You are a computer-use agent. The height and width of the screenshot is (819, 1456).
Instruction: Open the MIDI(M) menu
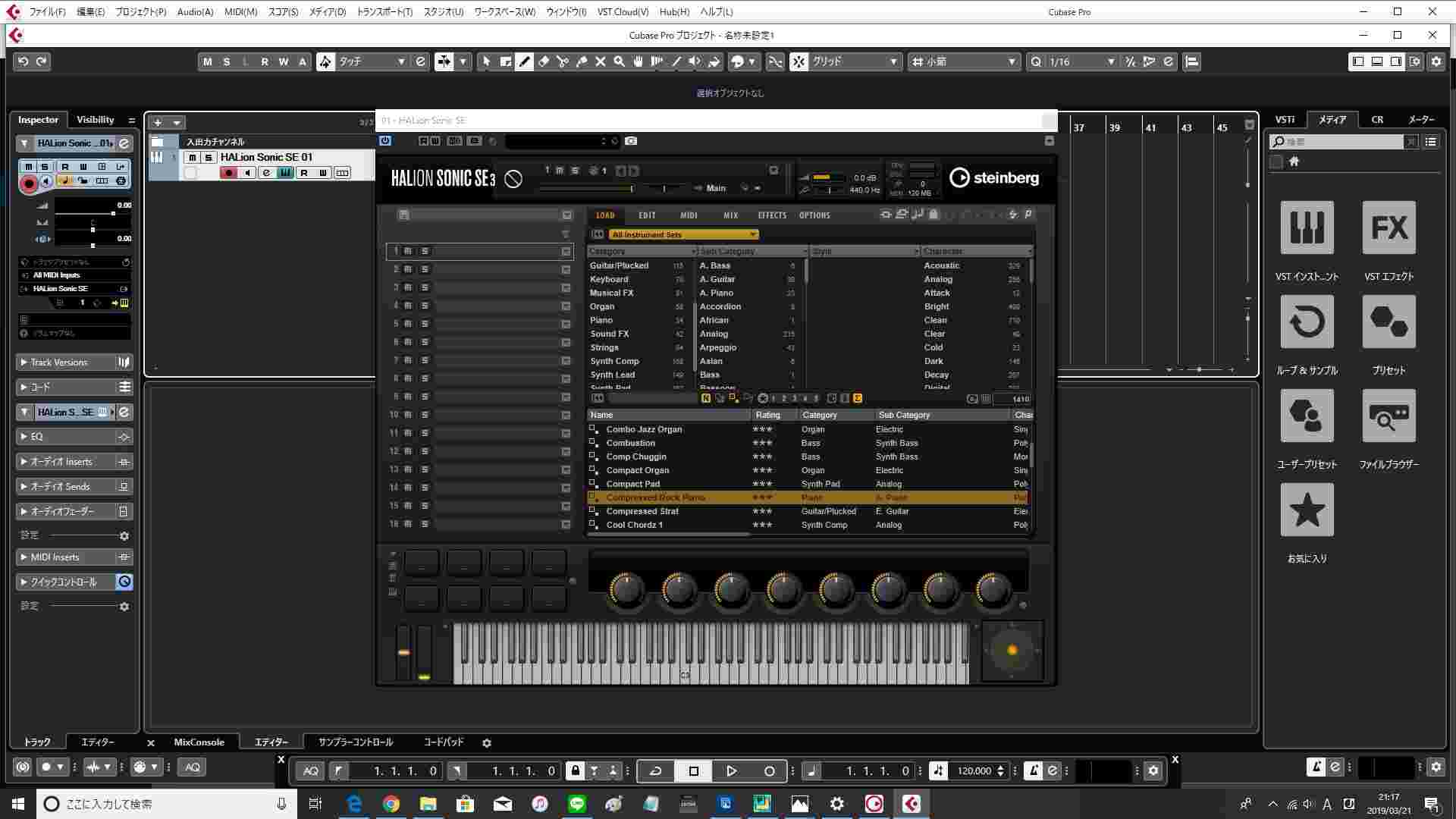(x=241, y=11)
